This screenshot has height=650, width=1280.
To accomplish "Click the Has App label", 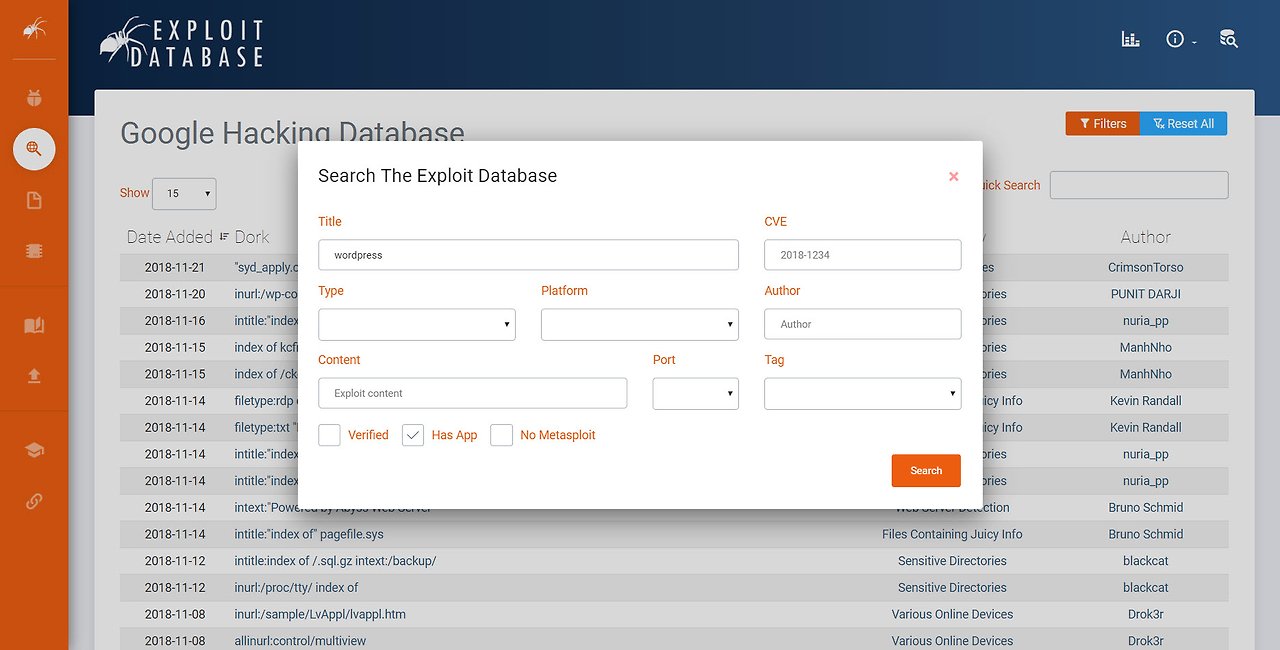I will pyautogui.click(x=454, y=435).
